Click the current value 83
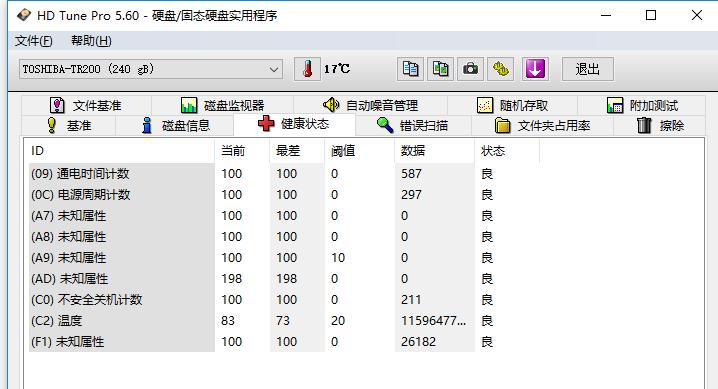 [x=228, y=321]
